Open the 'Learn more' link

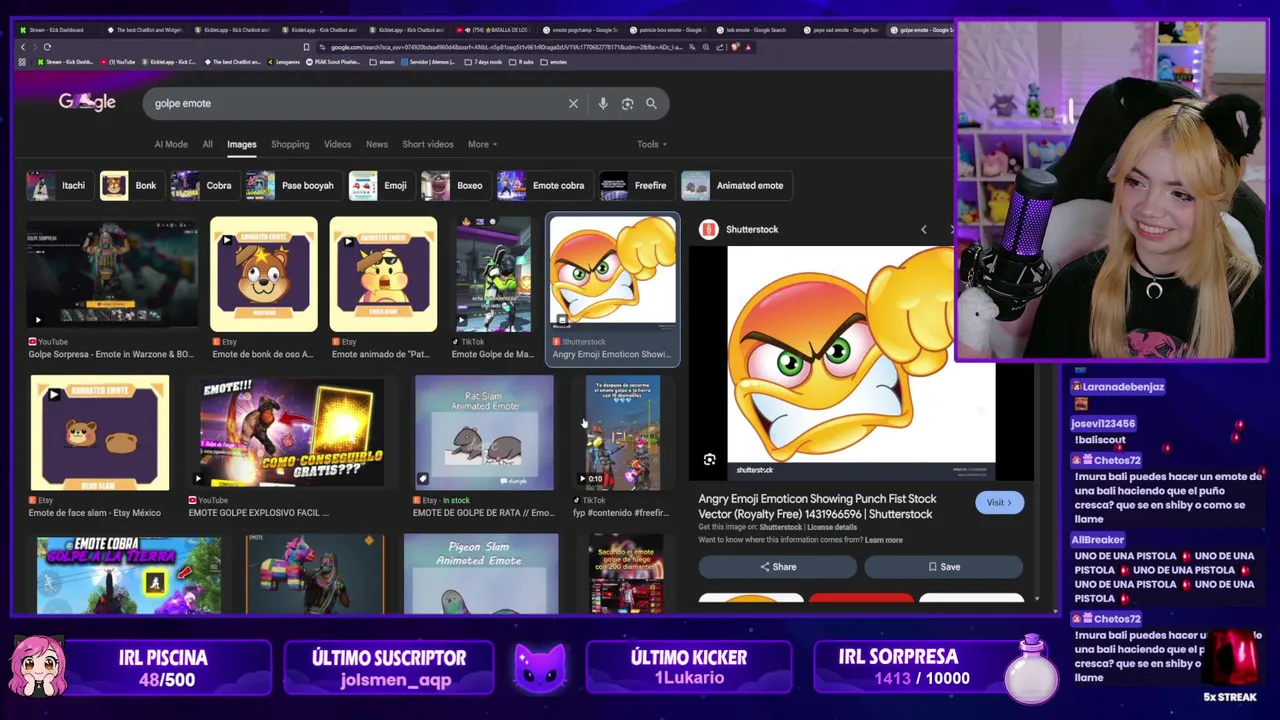pyautogui.click(x=883, y=540)
